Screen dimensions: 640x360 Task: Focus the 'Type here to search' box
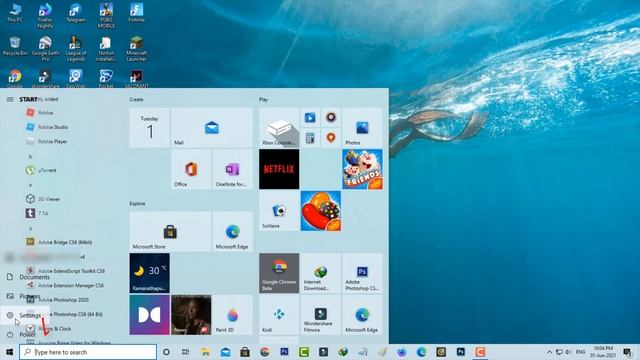click(x=88, y=352)
